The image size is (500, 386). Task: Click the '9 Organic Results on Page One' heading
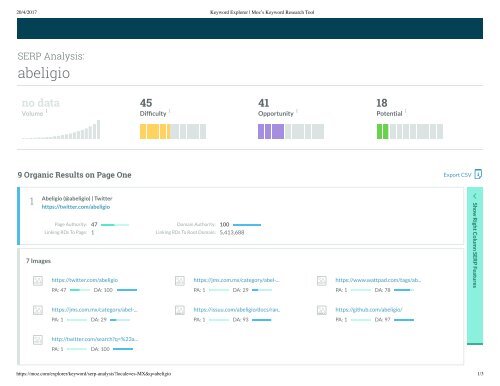pyautogui.click(x=74, y=175)
